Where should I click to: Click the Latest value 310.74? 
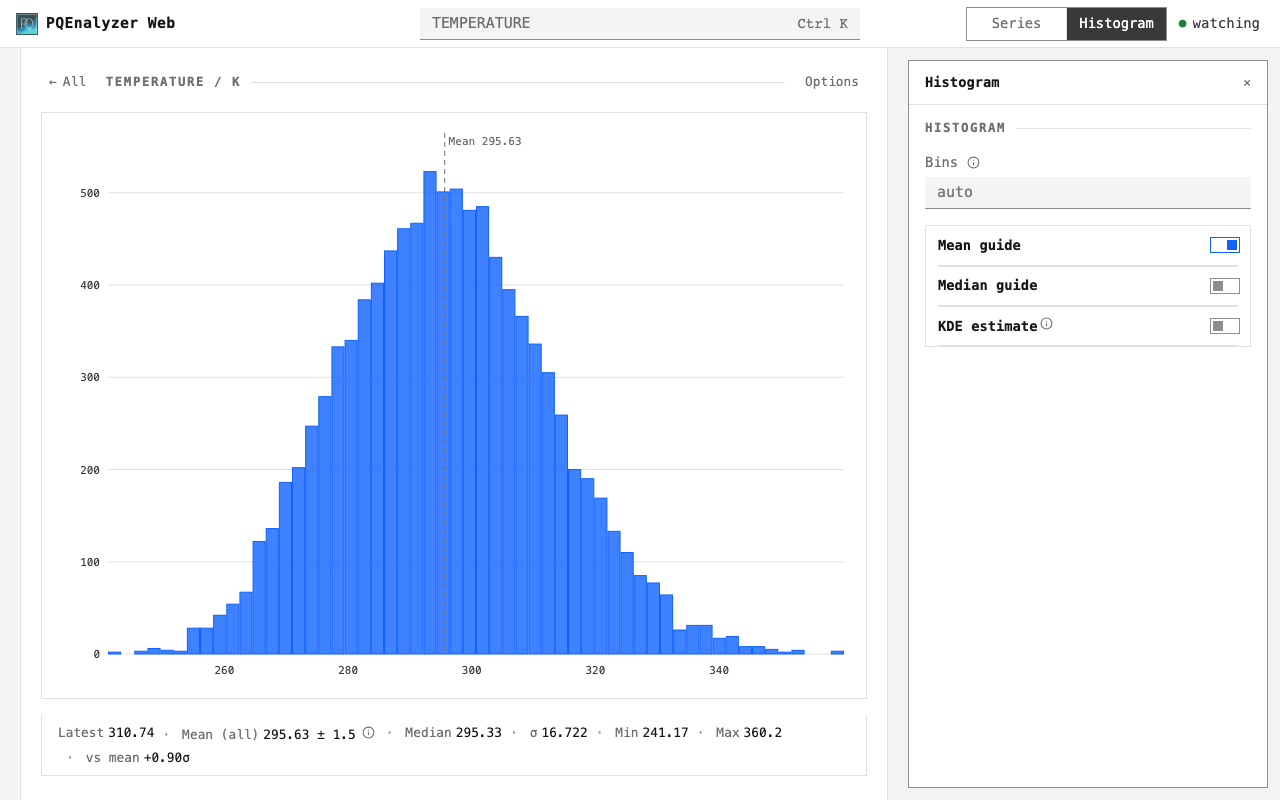tap(131, 733)
